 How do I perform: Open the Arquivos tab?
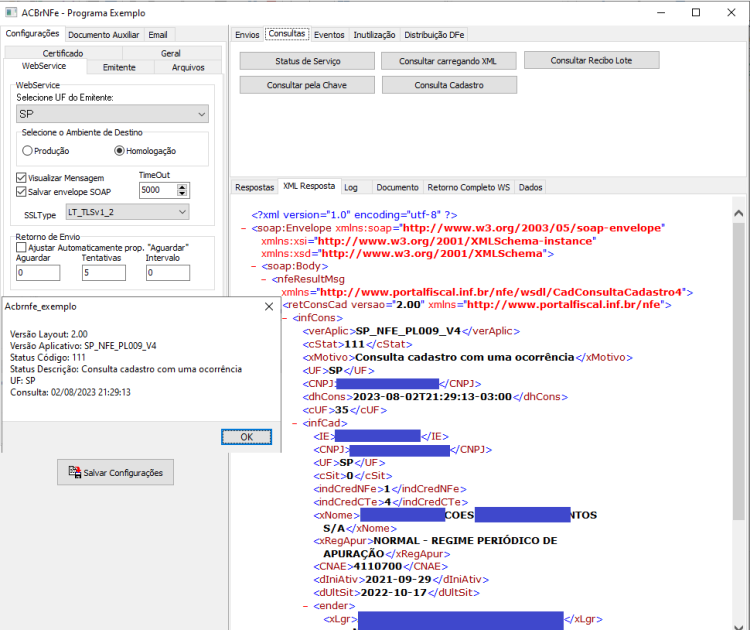[188, 67]
